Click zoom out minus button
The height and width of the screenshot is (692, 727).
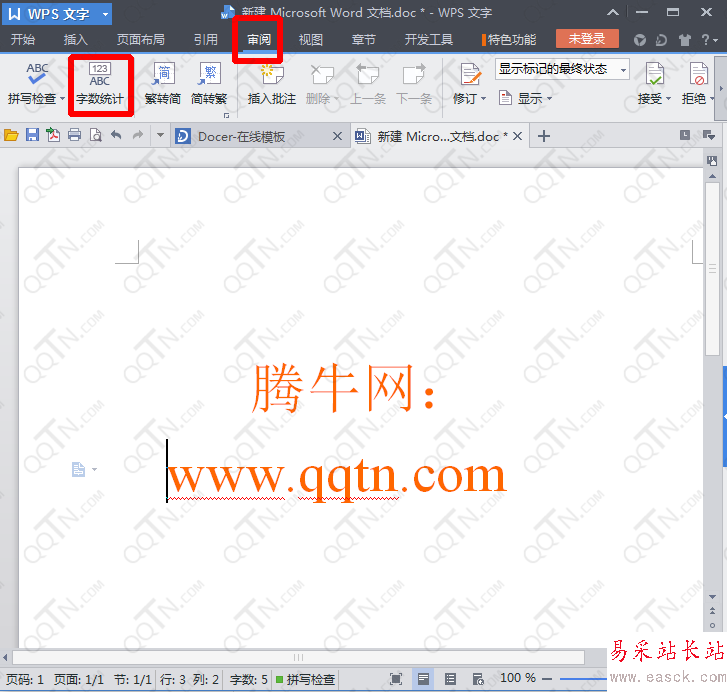pos(547,679)
